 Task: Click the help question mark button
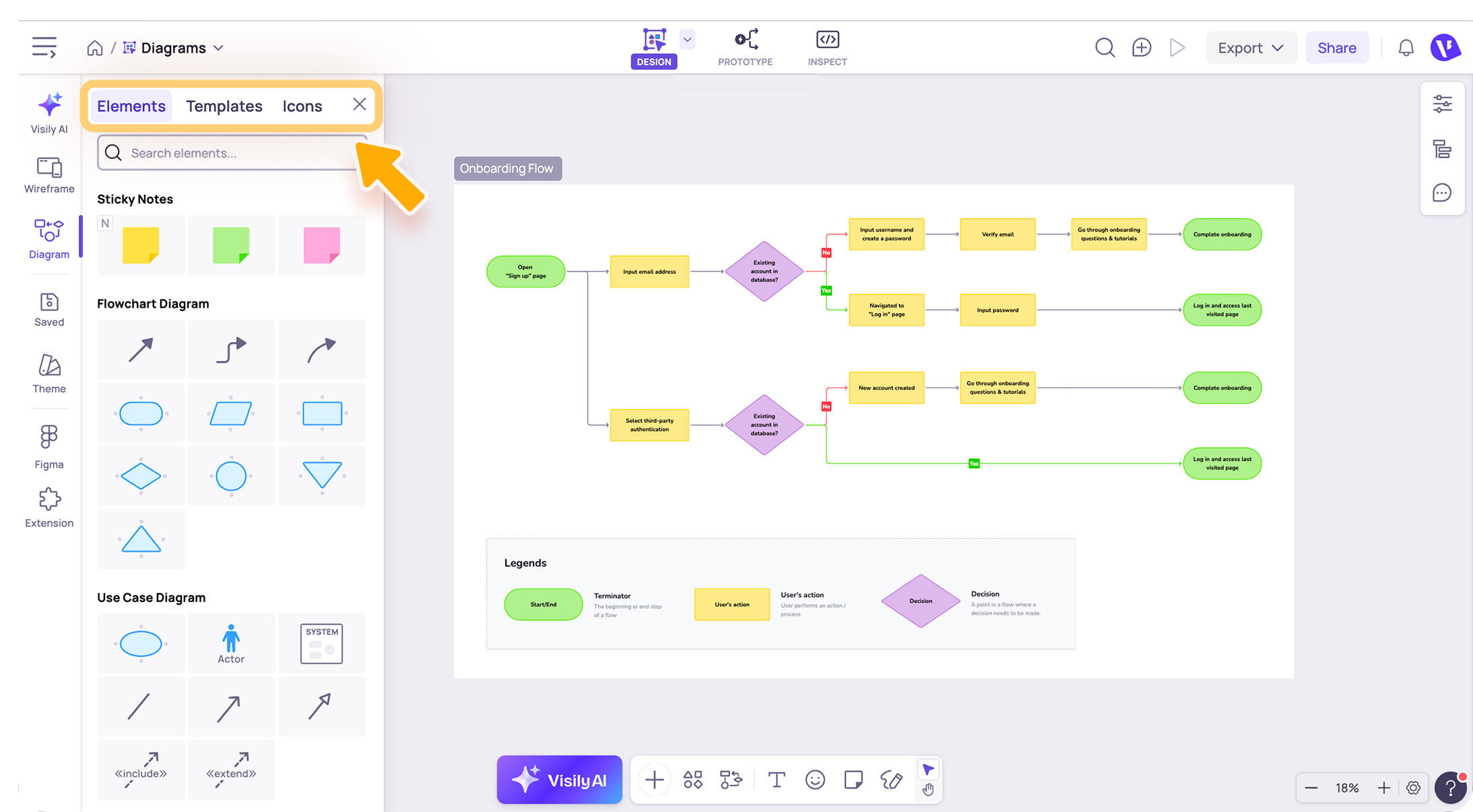pos(1451,788)
